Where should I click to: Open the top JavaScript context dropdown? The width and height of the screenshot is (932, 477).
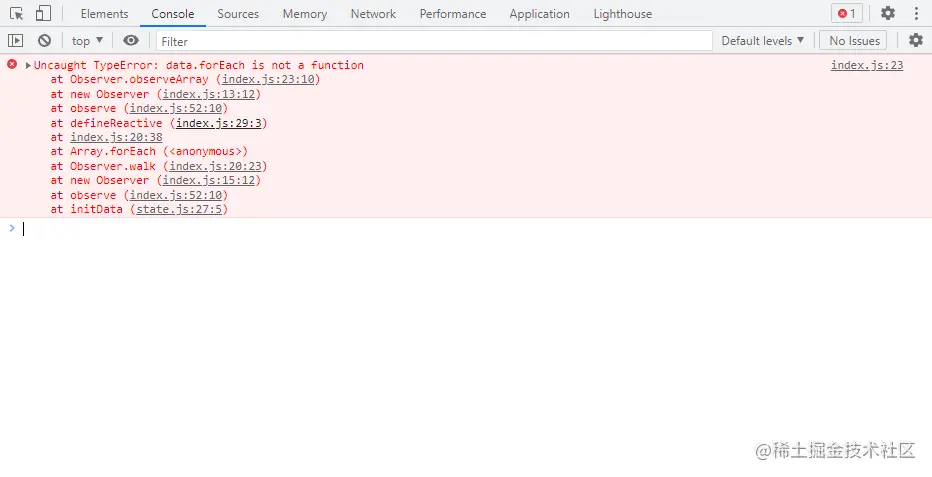[x=87, y=40]
